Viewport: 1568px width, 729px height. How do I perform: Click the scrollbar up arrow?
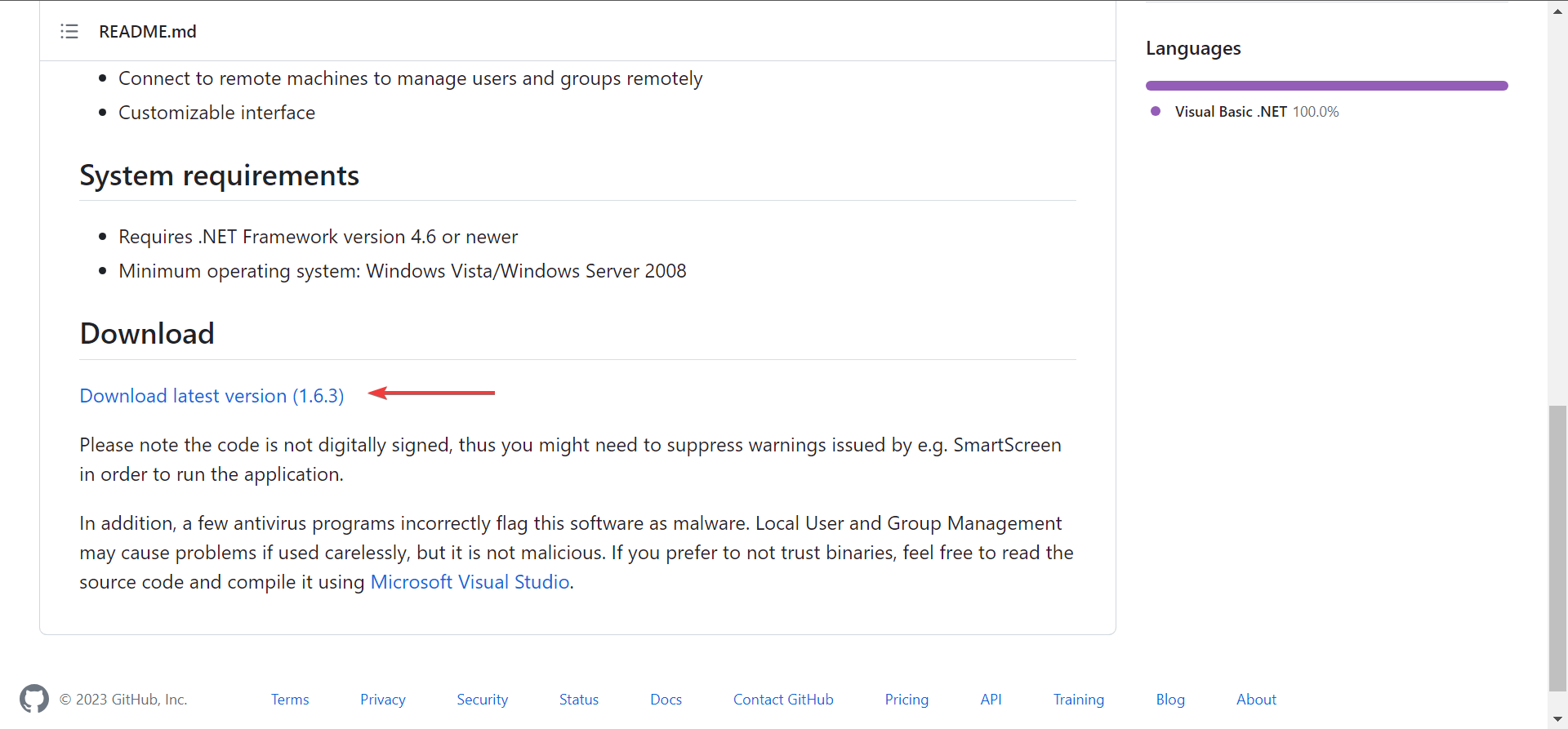1557,11
